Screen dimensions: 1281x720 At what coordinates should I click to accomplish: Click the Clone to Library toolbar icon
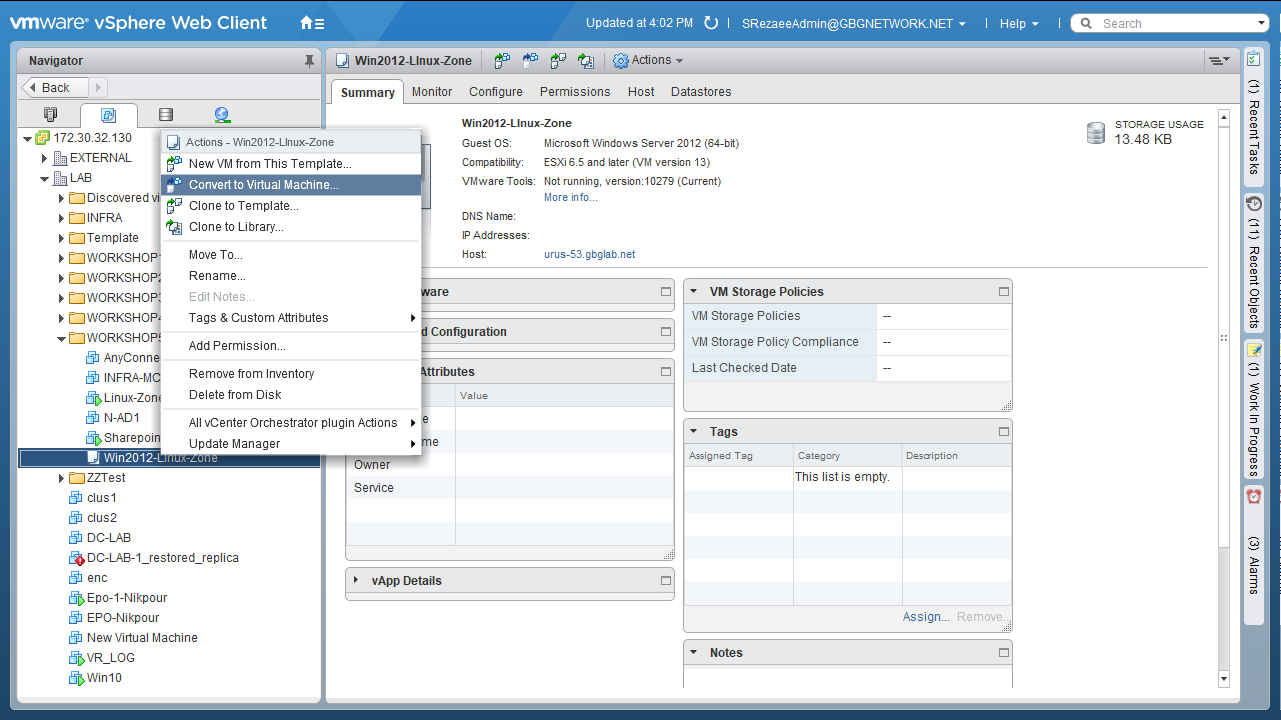click(x=586, y=61)
